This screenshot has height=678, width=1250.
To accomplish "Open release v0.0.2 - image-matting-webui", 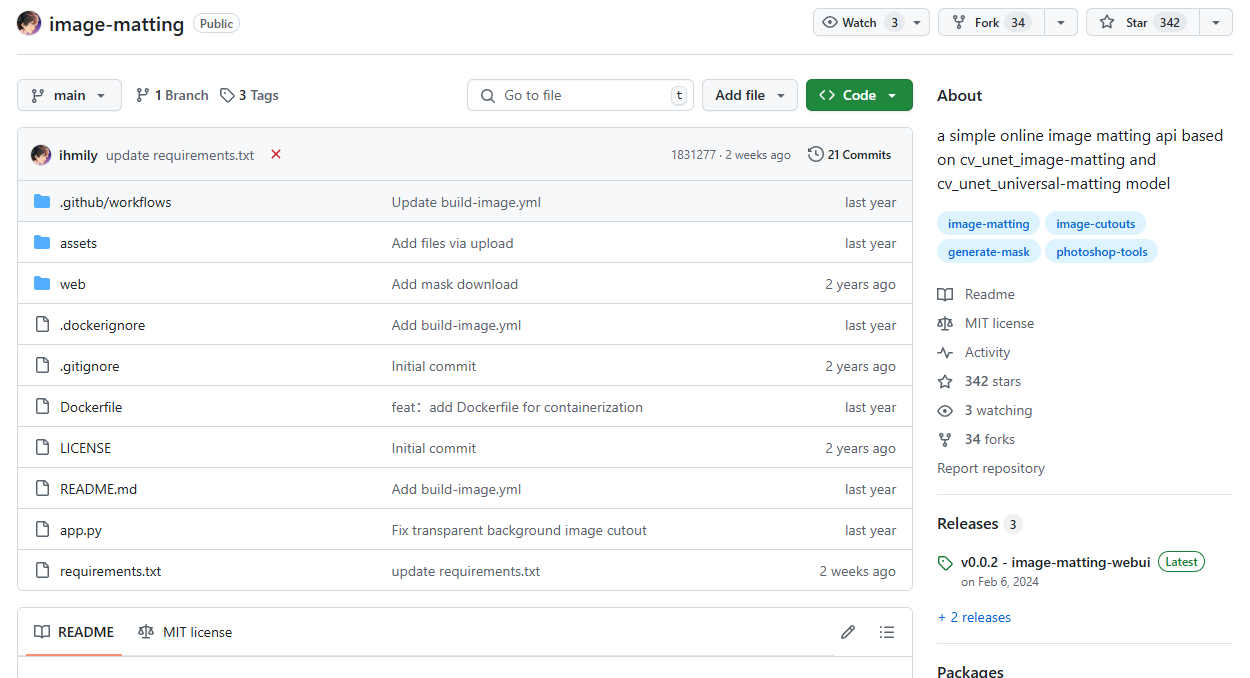I will point(1056,562).
